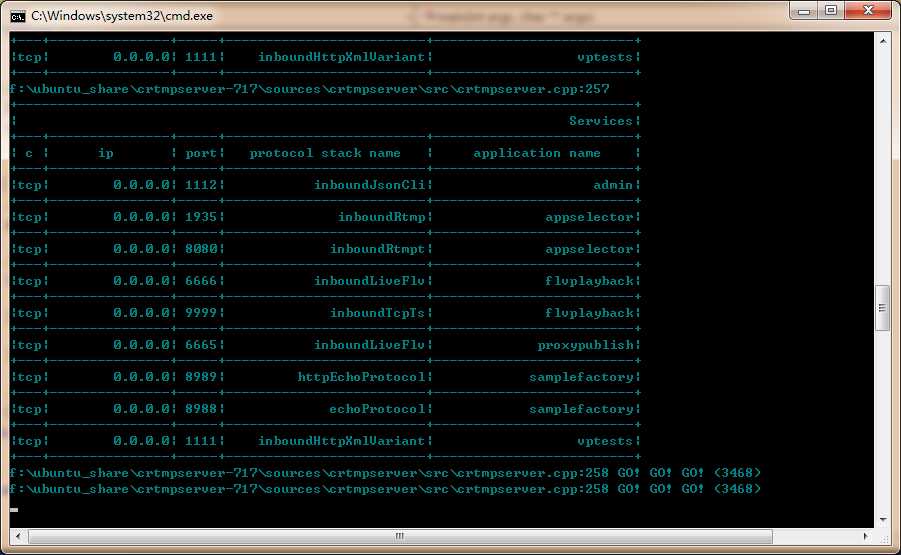This screenshot has width=901, height=555.
Task: Click 'appselector' in the port 8080 row
Action: pos(589,249)
